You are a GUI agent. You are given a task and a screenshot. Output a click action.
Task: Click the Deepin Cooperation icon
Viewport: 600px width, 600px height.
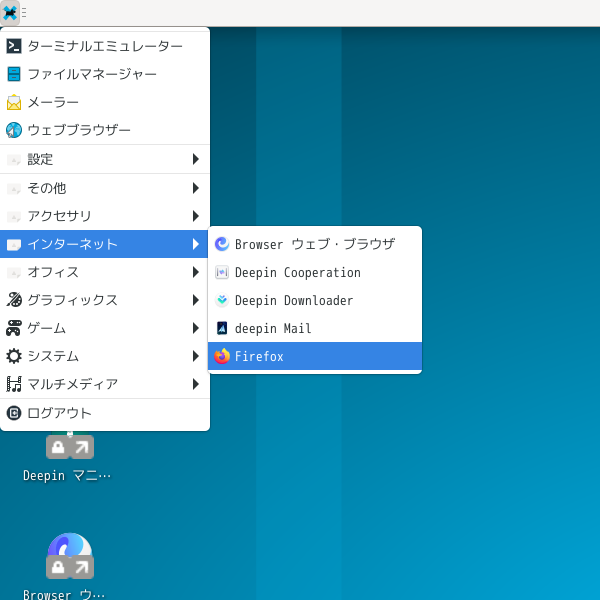[222, 272]
